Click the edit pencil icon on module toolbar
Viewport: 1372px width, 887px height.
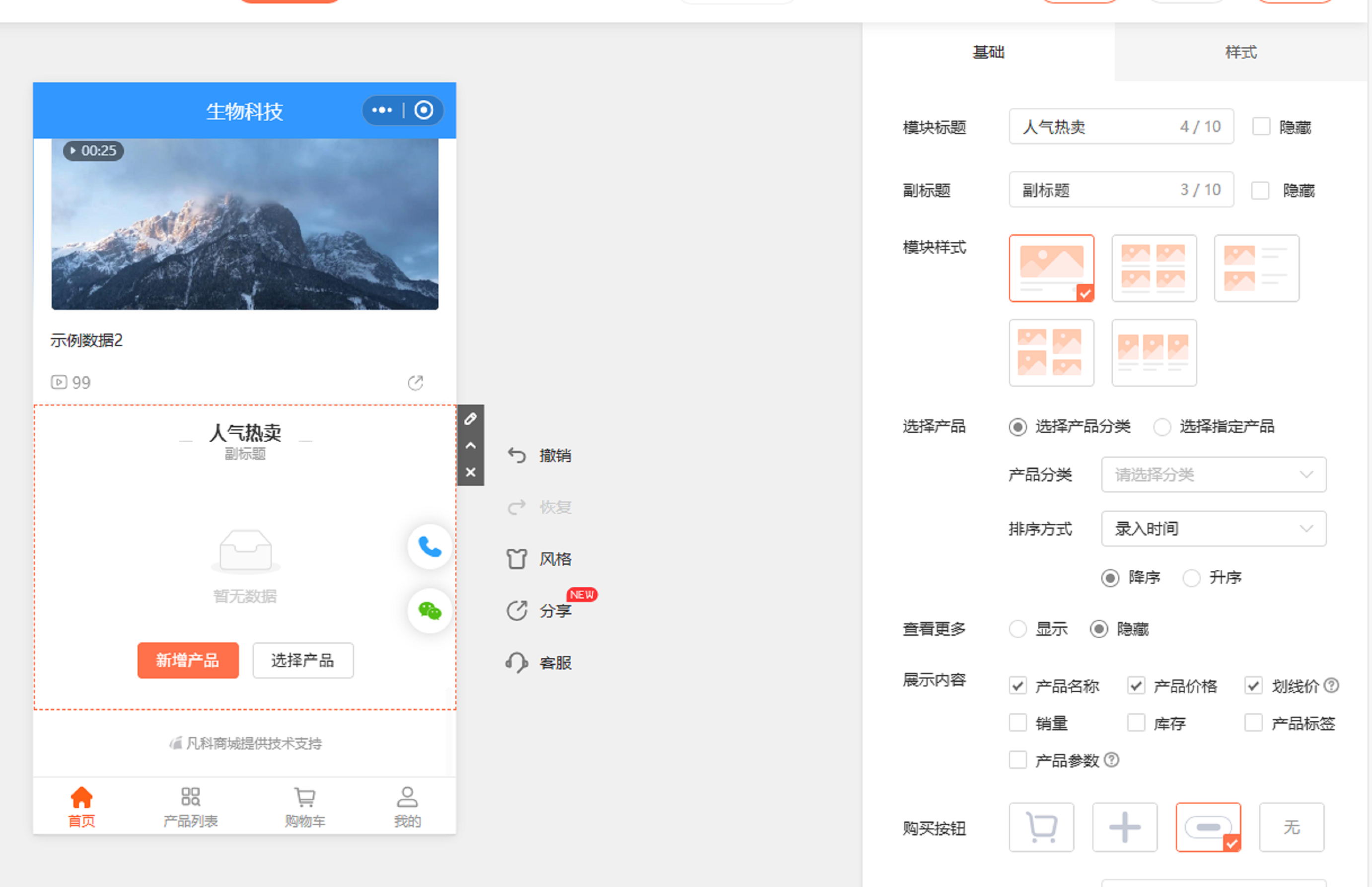pos(470,419)
